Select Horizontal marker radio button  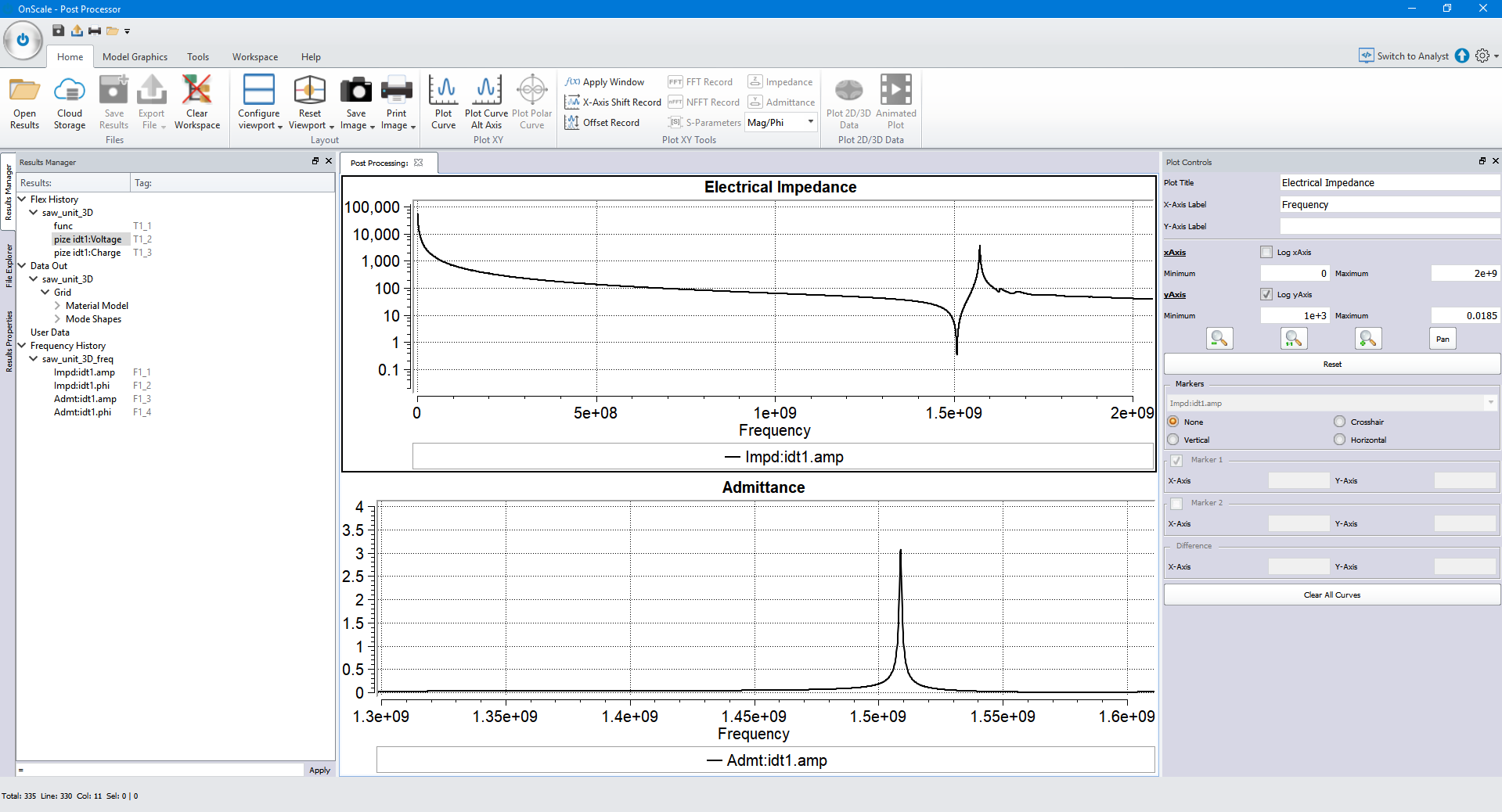[1339, 440]
